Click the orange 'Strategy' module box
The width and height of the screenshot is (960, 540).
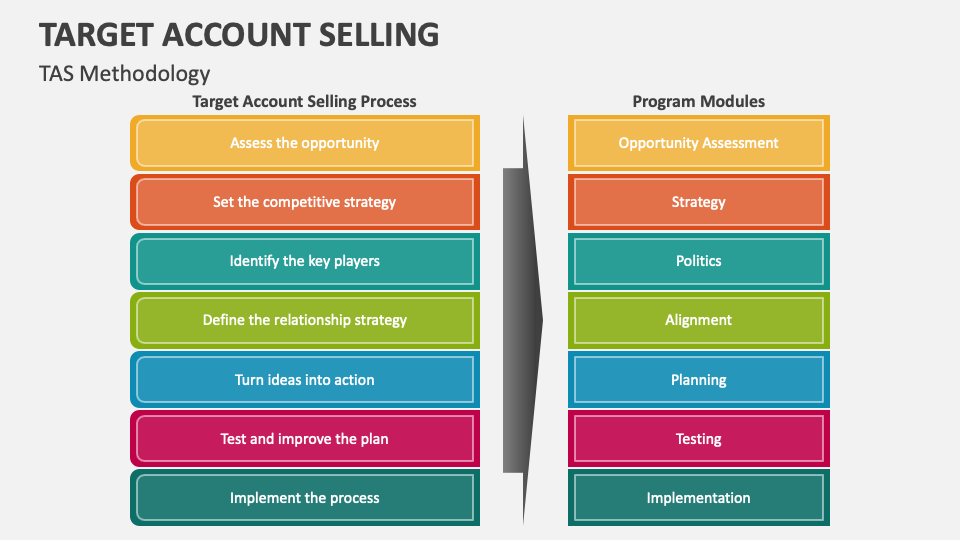(699, 202)
